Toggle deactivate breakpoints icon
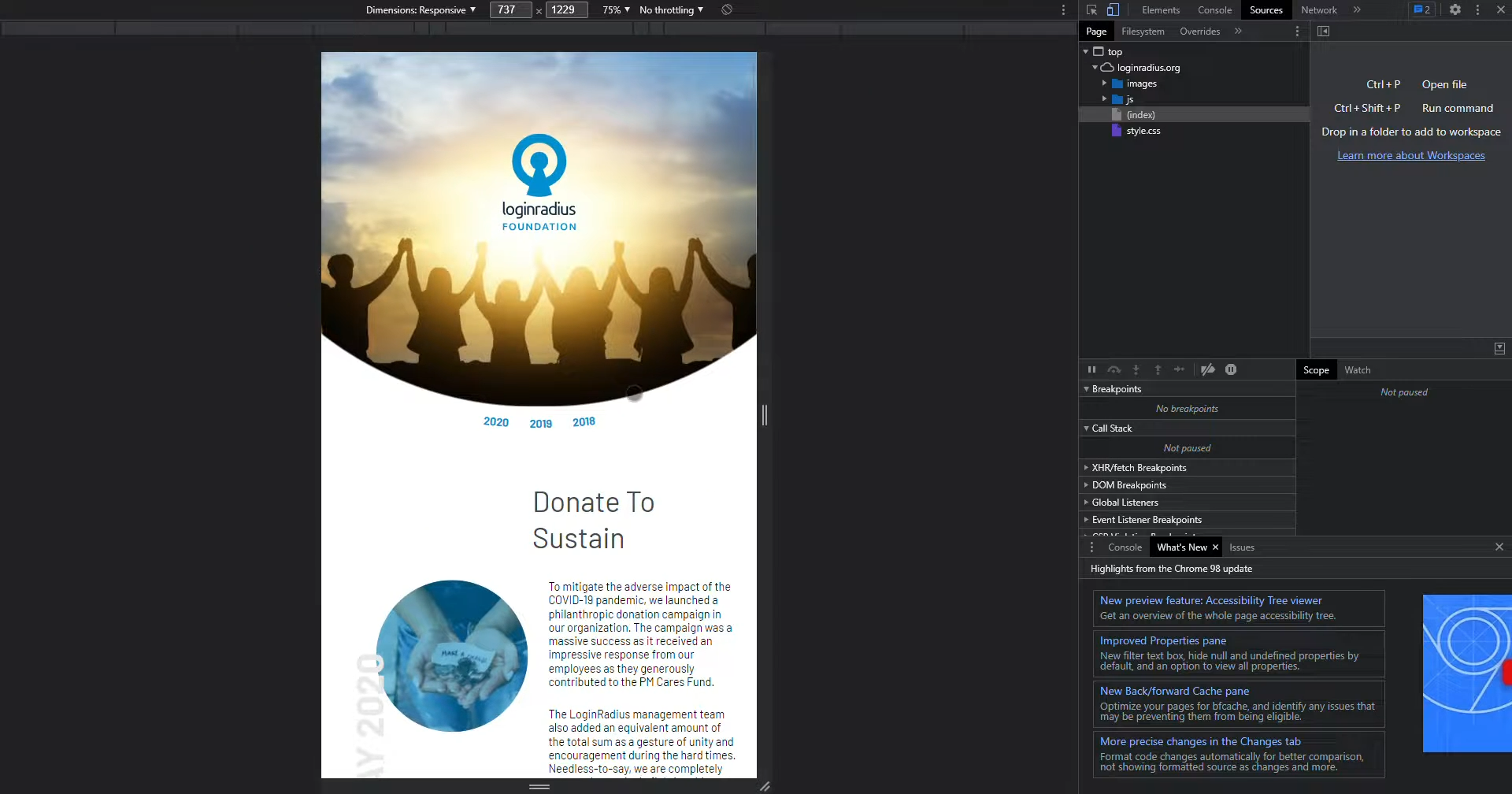The image size is (1512, 794). (1208, 370)
